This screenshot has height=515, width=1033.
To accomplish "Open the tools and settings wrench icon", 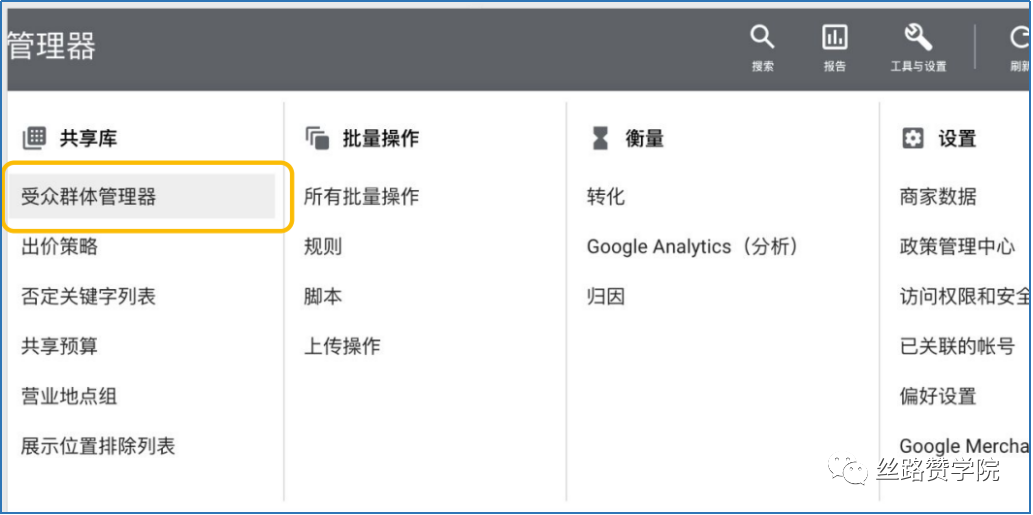I will coord(918,38).
